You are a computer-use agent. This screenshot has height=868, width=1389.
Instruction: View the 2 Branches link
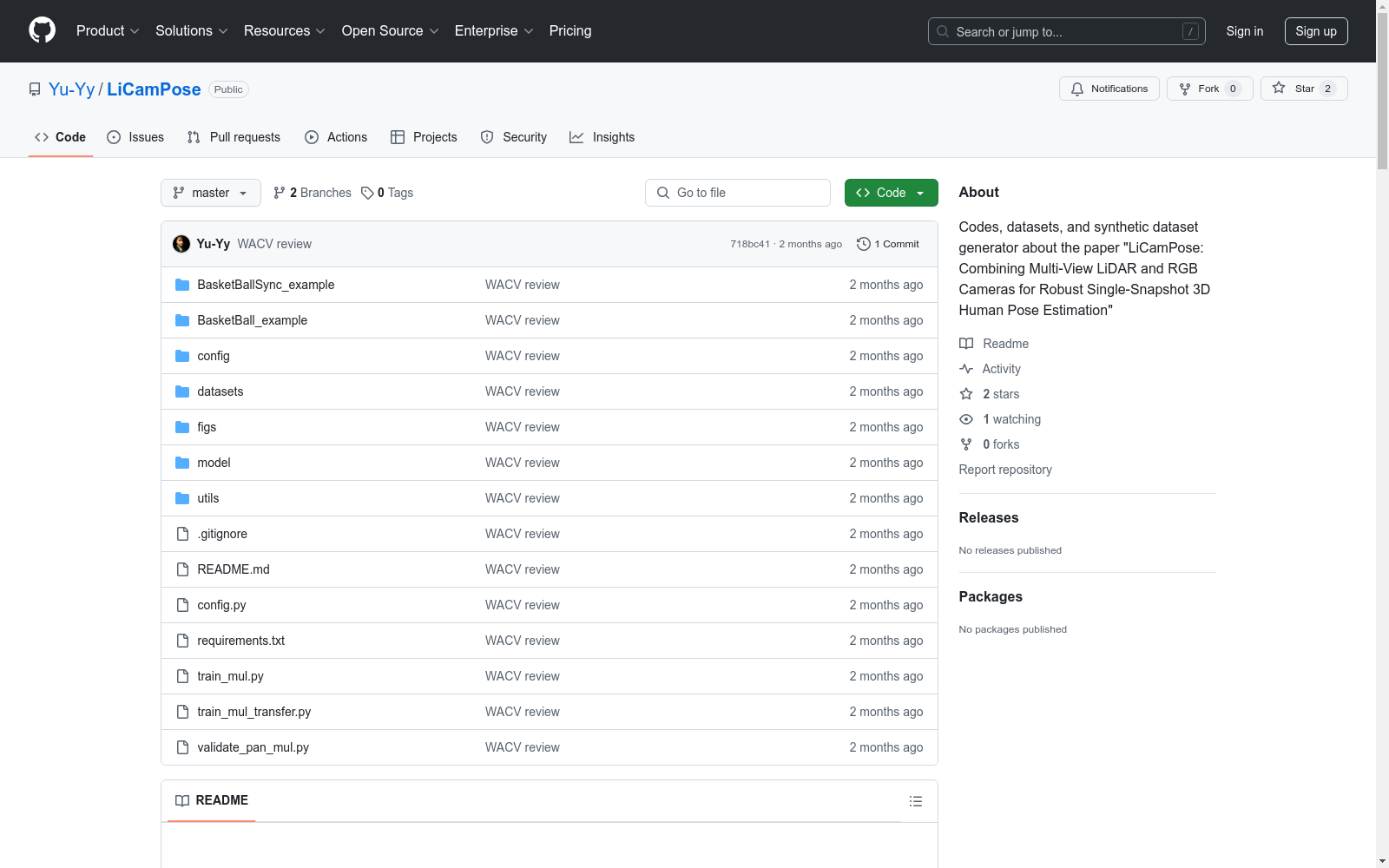313,193
